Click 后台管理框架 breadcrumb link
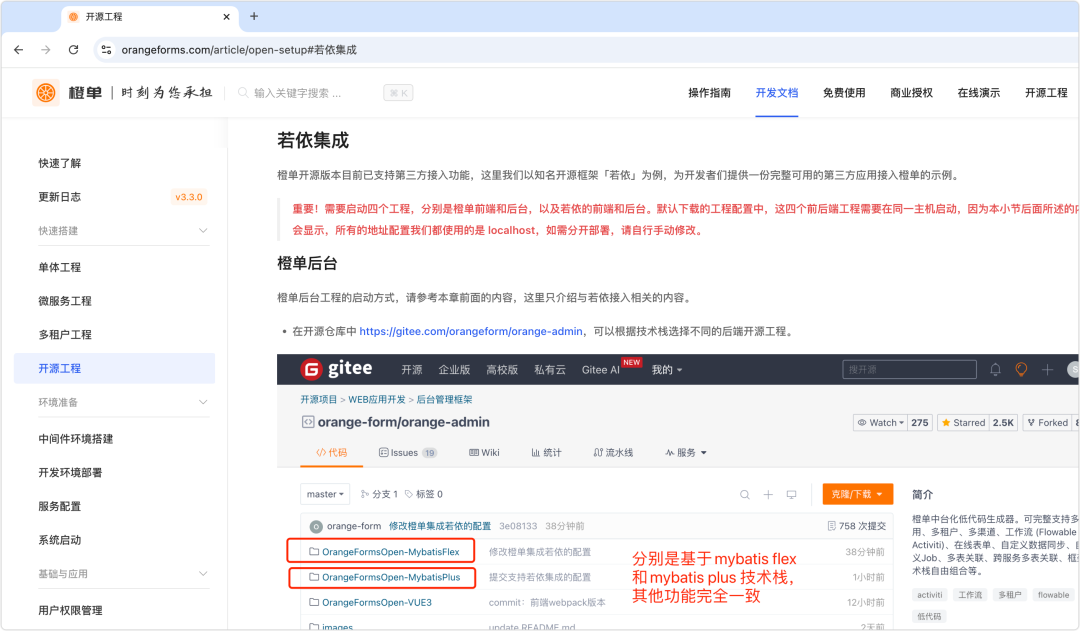This screenshot has width=1080, height=631. 444,400
